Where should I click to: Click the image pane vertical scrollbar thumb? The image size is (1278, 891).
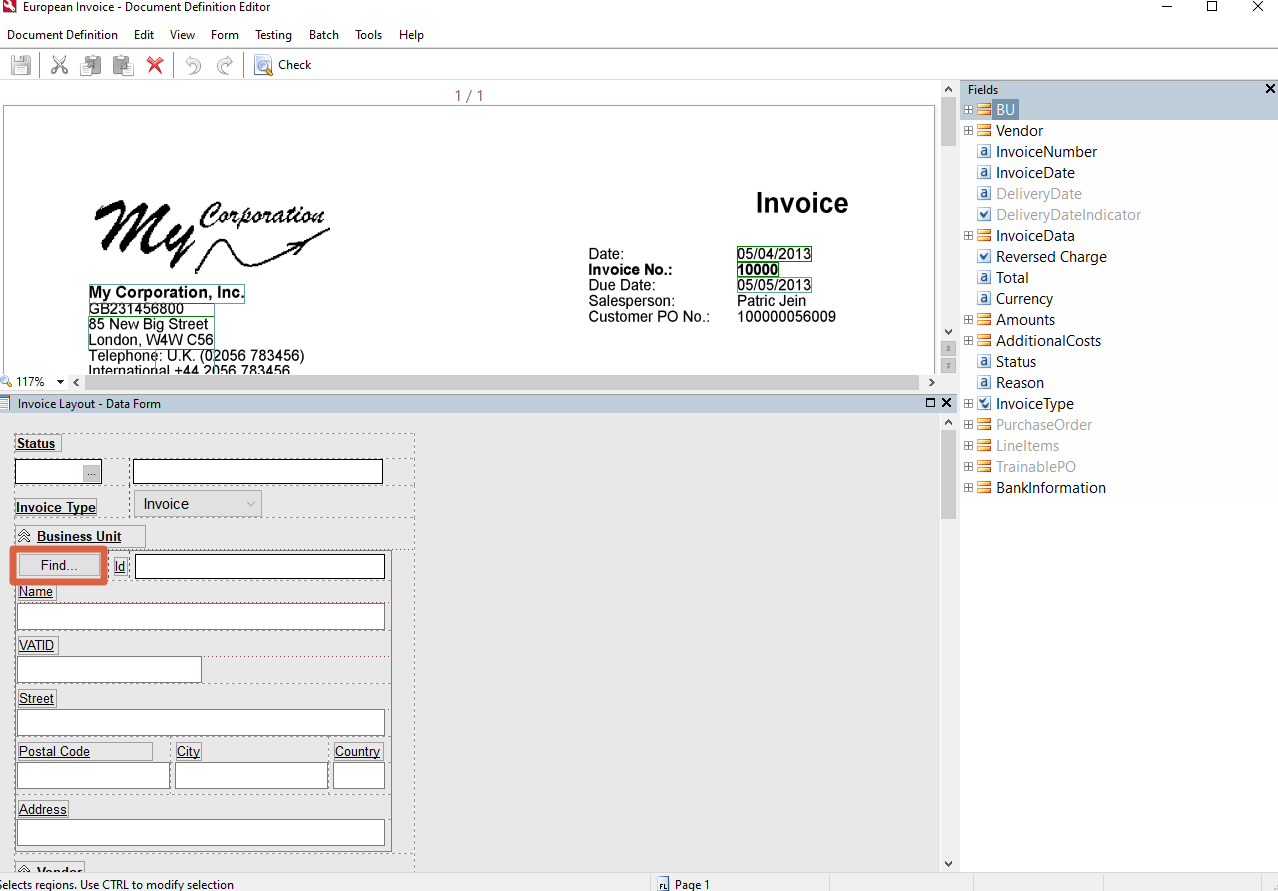[948, 123]
